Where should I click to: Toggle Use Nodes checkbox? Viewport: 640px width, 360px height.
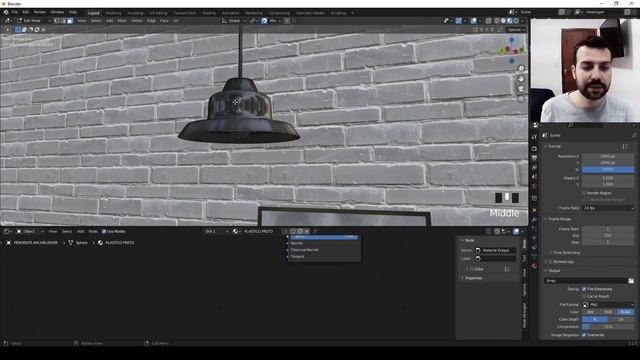pyautogui.click(x=104, y=231)
